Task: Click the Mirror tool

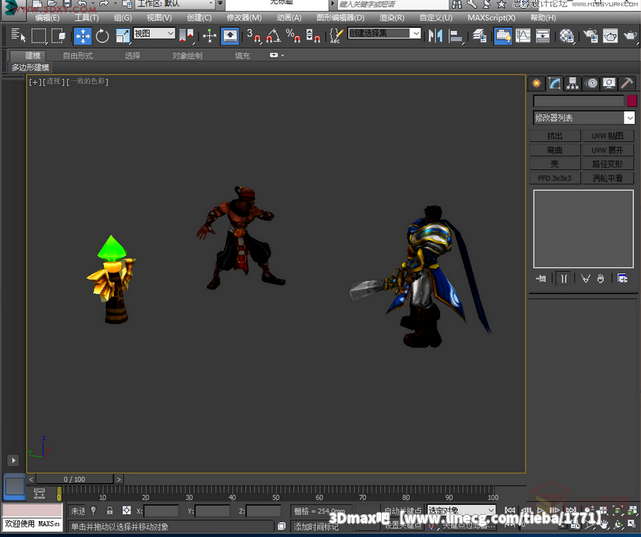Action: click(435, 36)
